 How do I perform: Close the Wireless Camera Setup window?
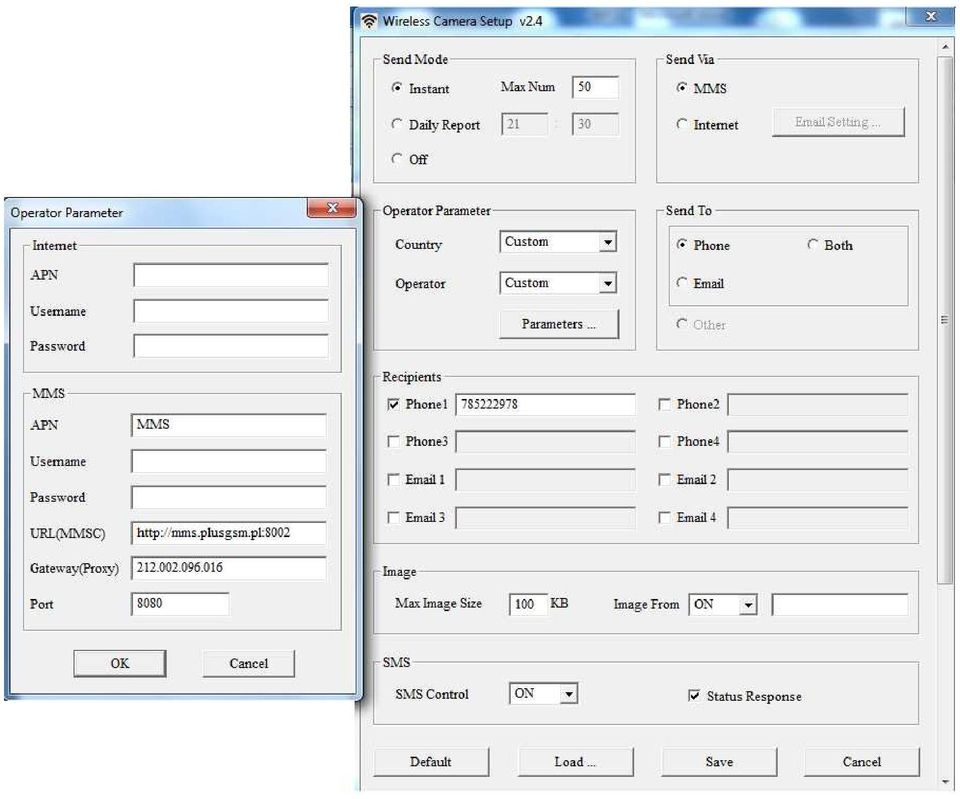pos(931,17)
